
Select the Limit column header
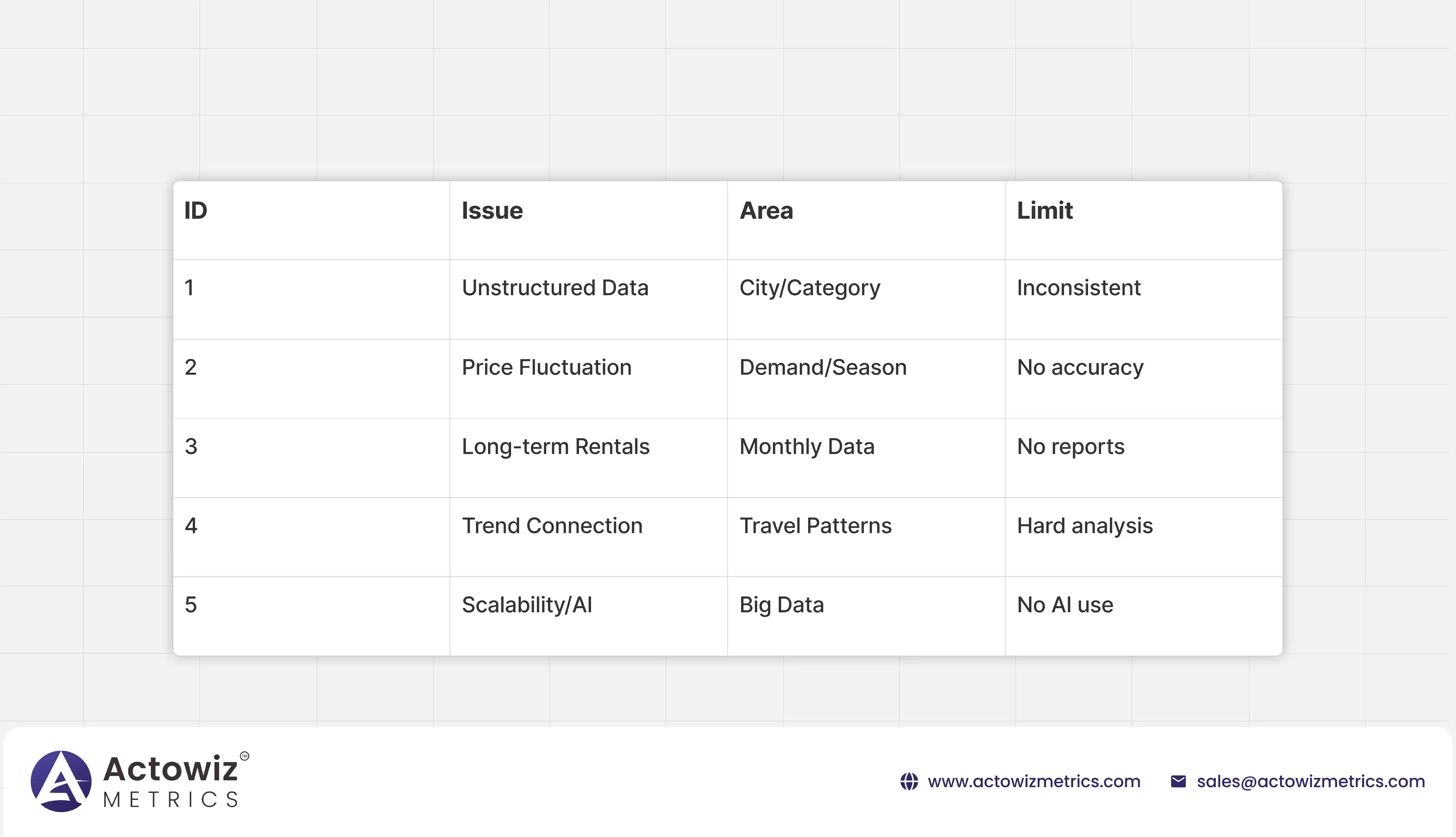1045,211
